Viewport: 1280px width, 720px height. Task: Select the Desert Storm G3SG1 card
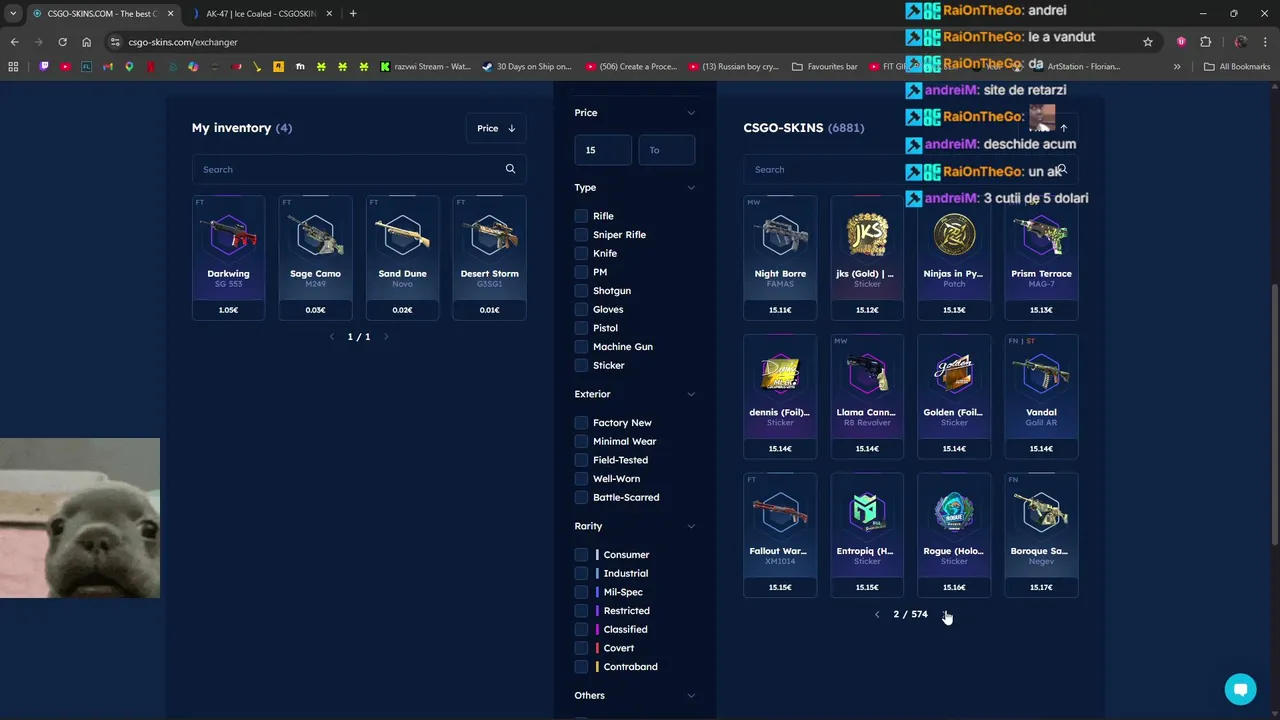489,258
